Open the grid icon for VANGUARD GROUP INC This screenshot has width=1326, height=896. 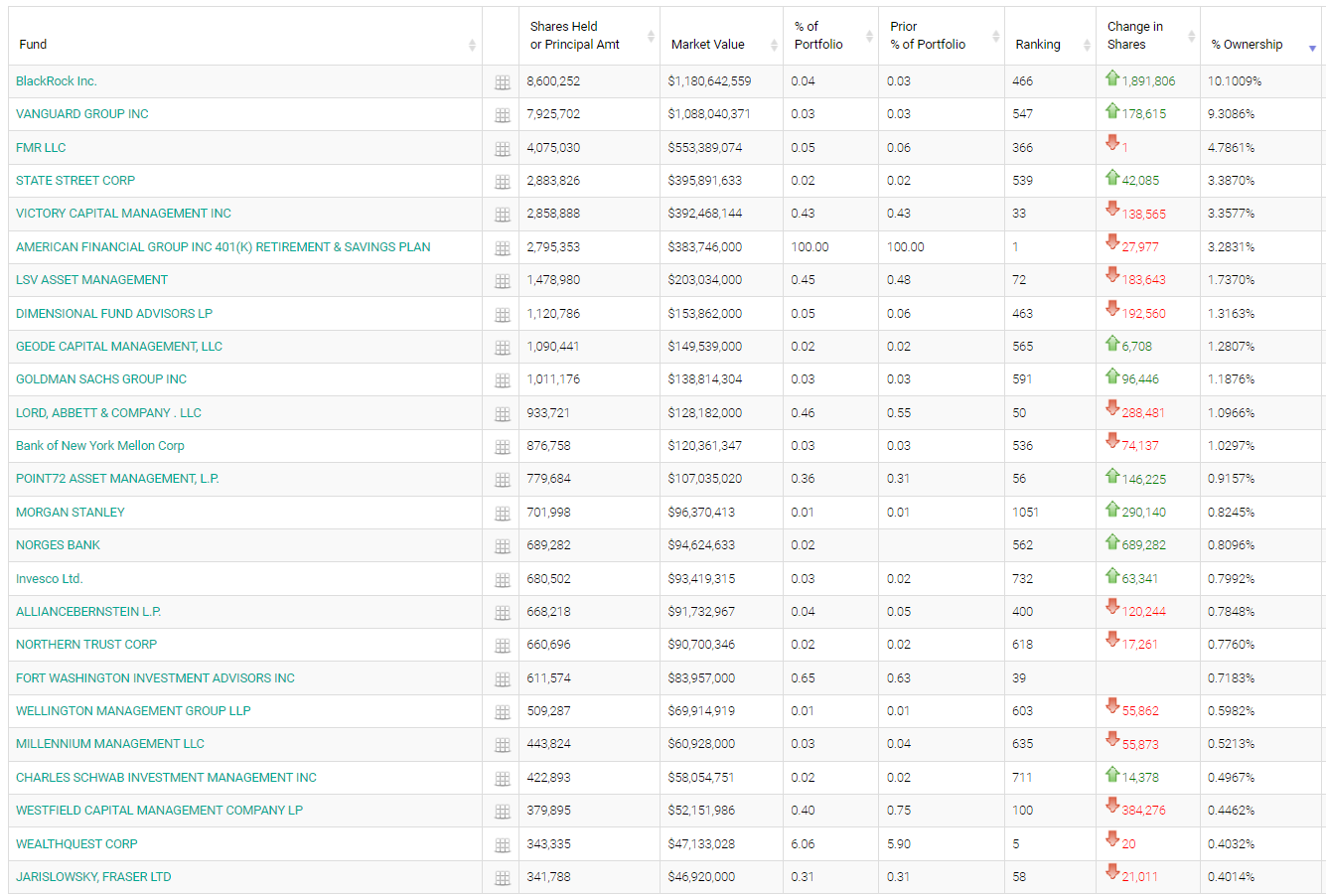click(x=503, y=115)
